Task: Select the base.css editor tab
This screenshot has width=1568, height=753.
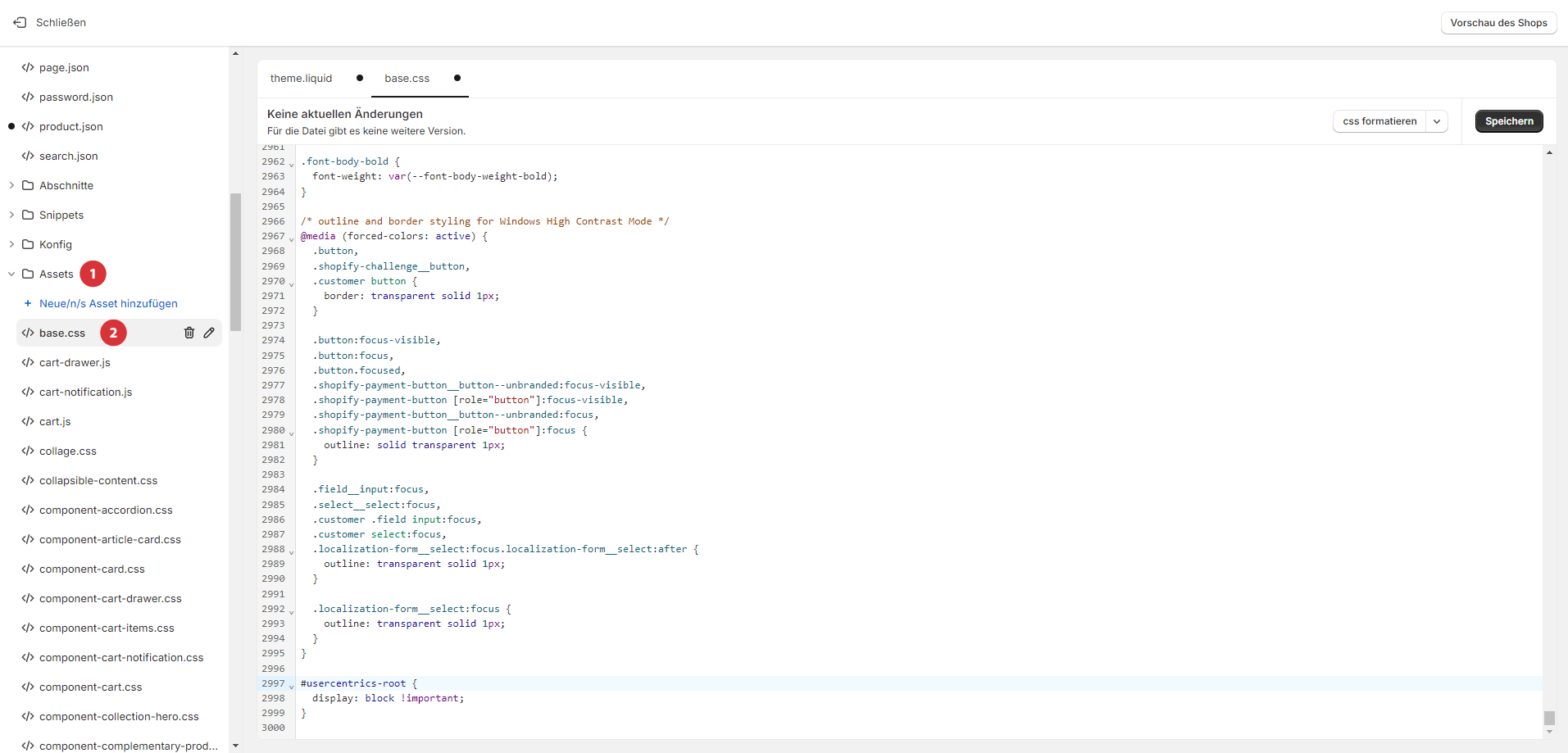Action: click(x=407, y=78)
